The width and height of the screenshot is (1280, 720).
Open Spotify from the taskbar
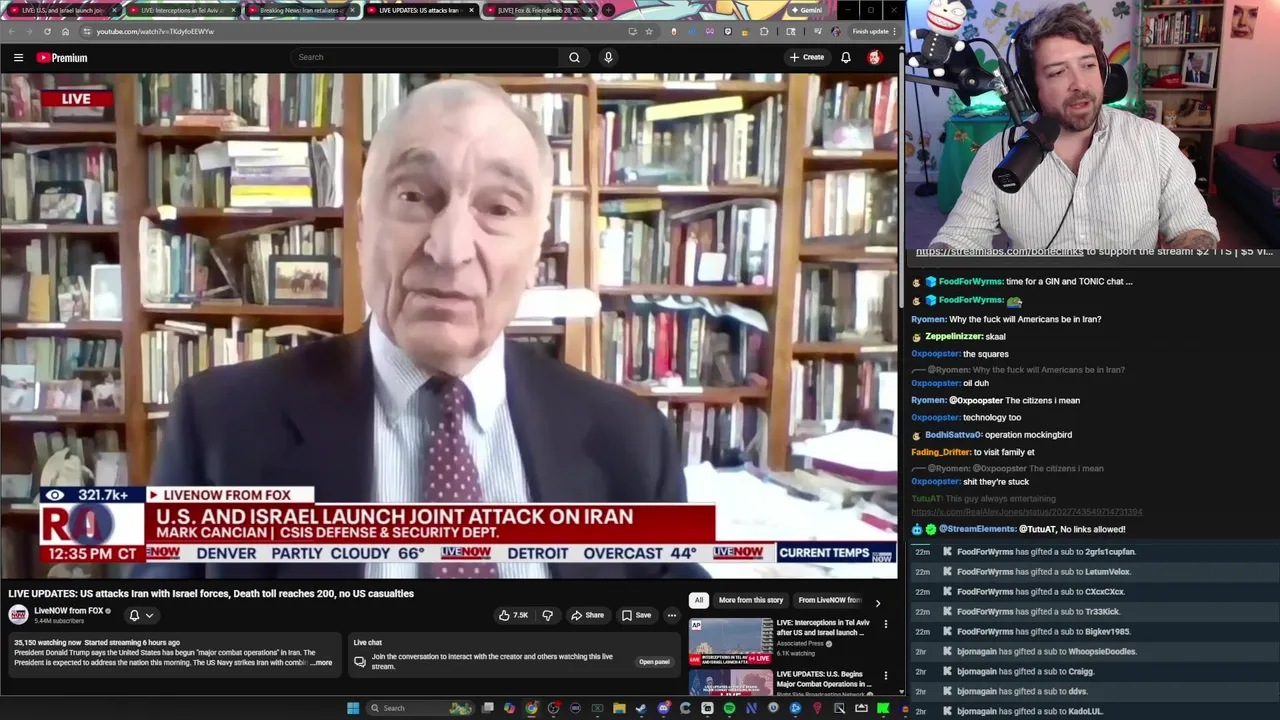[729, 708]
